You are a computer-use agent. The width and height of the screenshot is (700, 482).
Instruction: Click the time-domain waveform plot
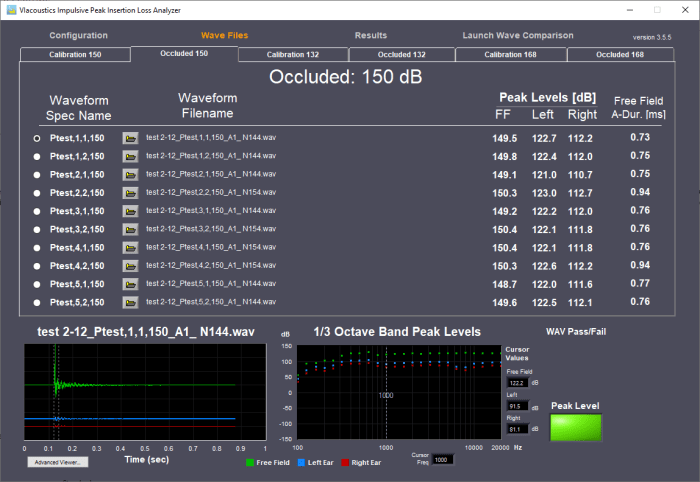[145, 392]
